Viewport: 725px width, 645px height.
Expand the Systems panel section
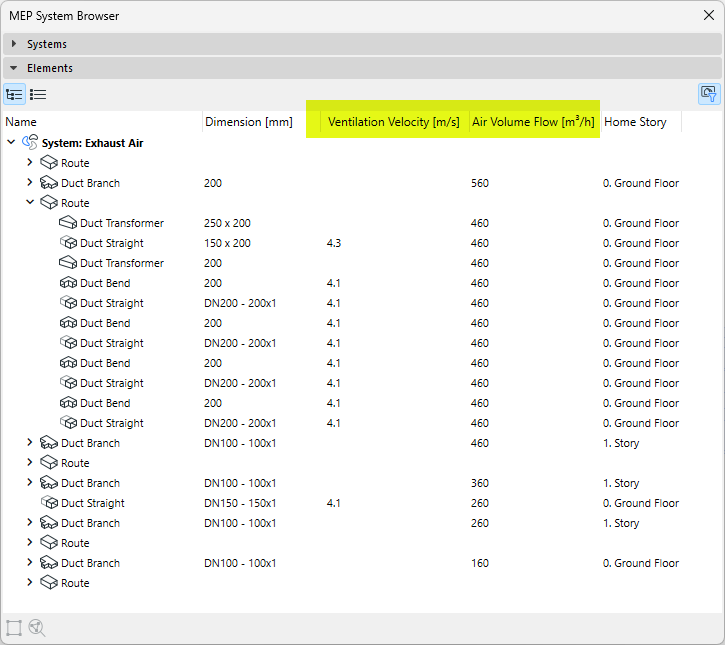[14, 43]
